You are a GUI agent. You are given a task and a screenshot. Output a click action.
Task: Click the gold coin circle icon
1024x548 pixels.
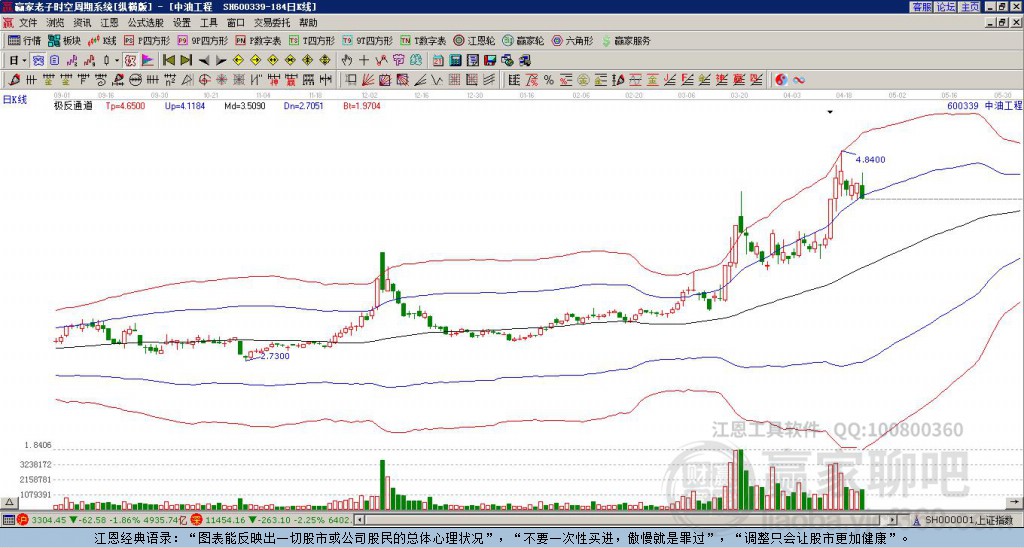pyautogui.click(x=583, y=80)
